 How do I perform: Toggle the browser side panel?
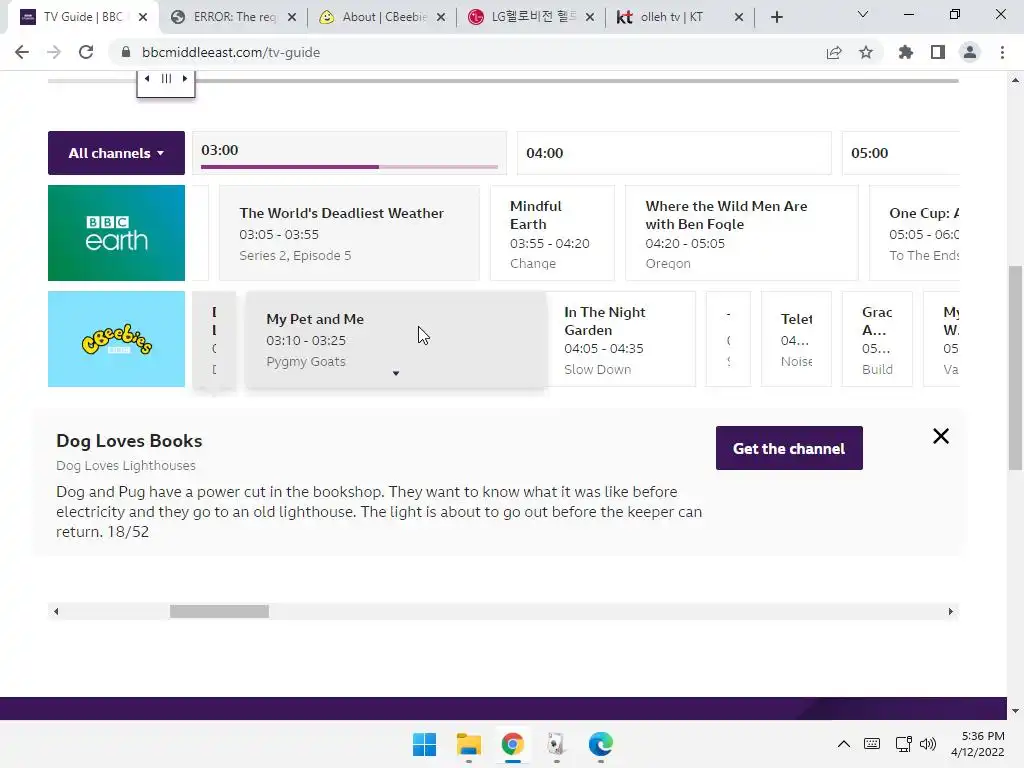938,52
